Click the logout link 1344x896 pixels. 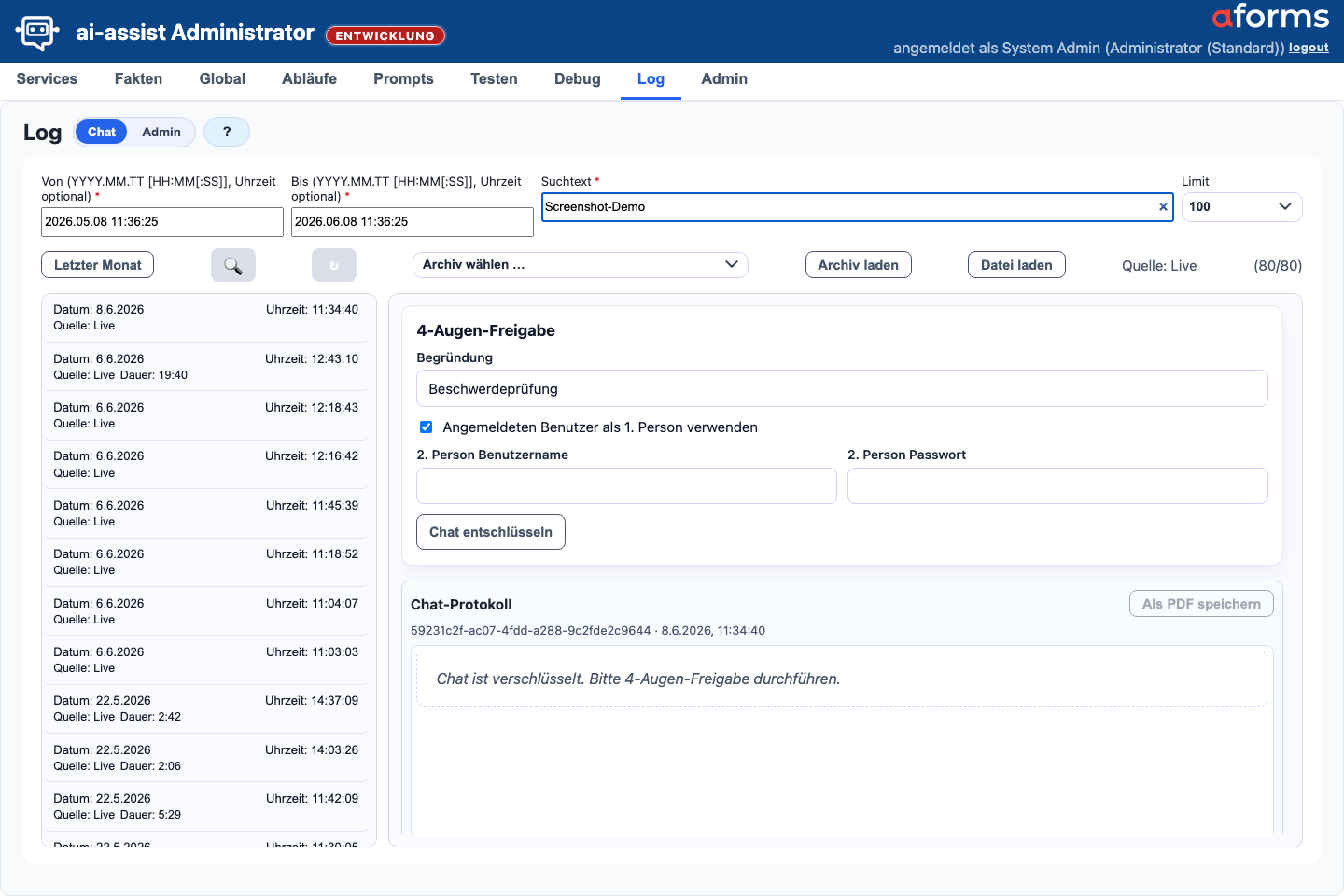(x=1309, y=48)
